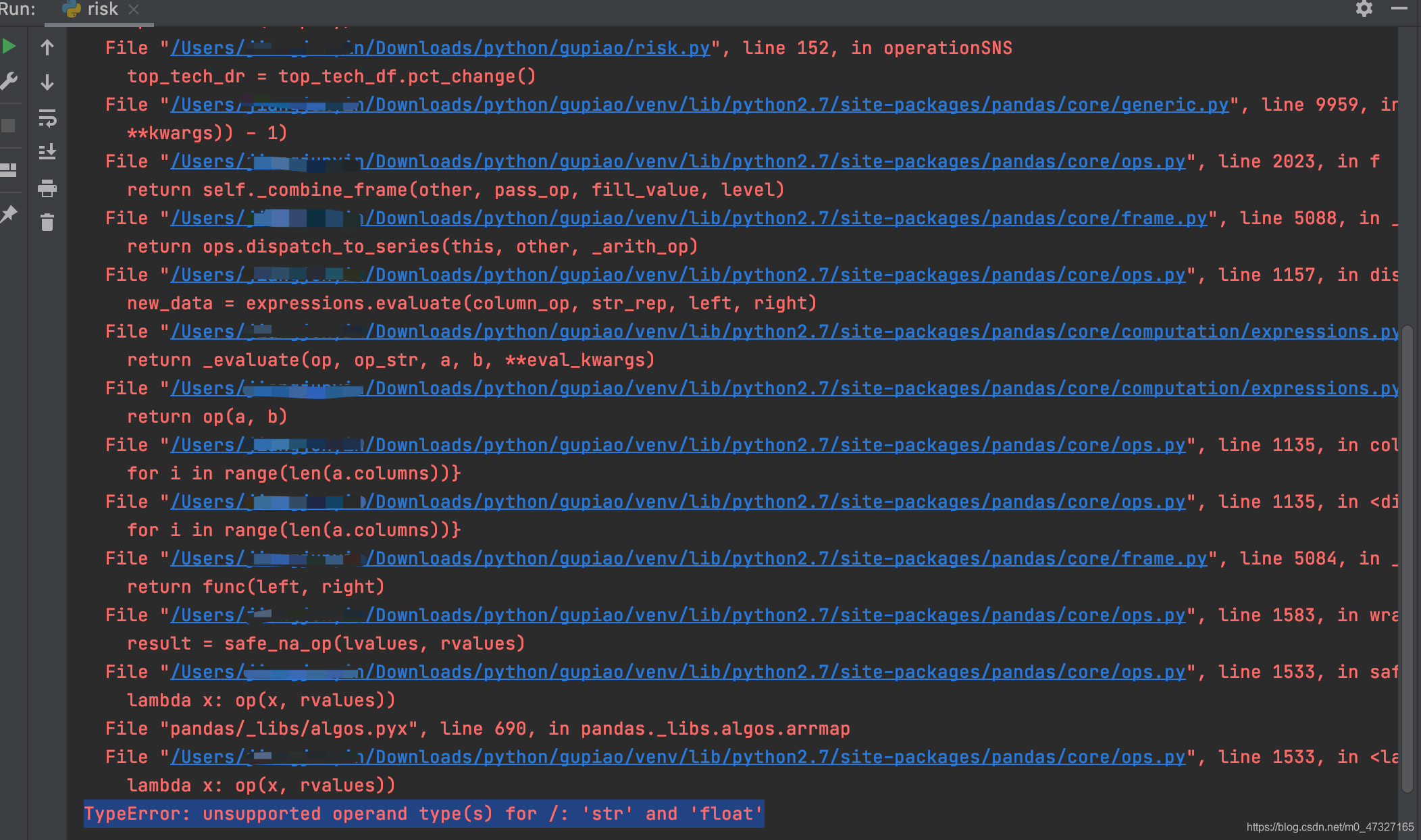Open the ops.py link at line 1583

(x=678, y=615)
